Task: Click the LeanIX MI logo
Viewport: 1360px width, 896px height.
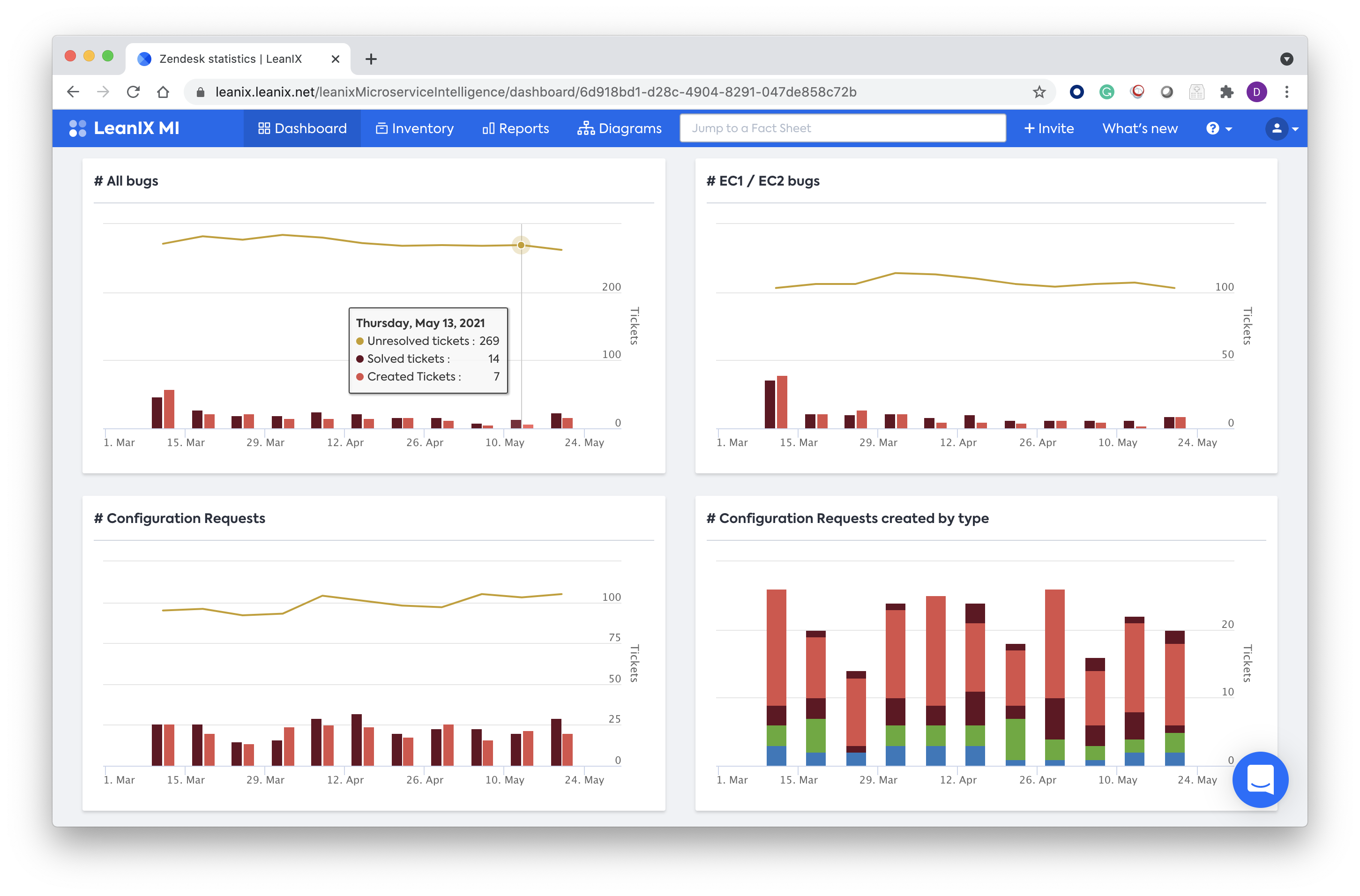Action: [x=124, y=128]
